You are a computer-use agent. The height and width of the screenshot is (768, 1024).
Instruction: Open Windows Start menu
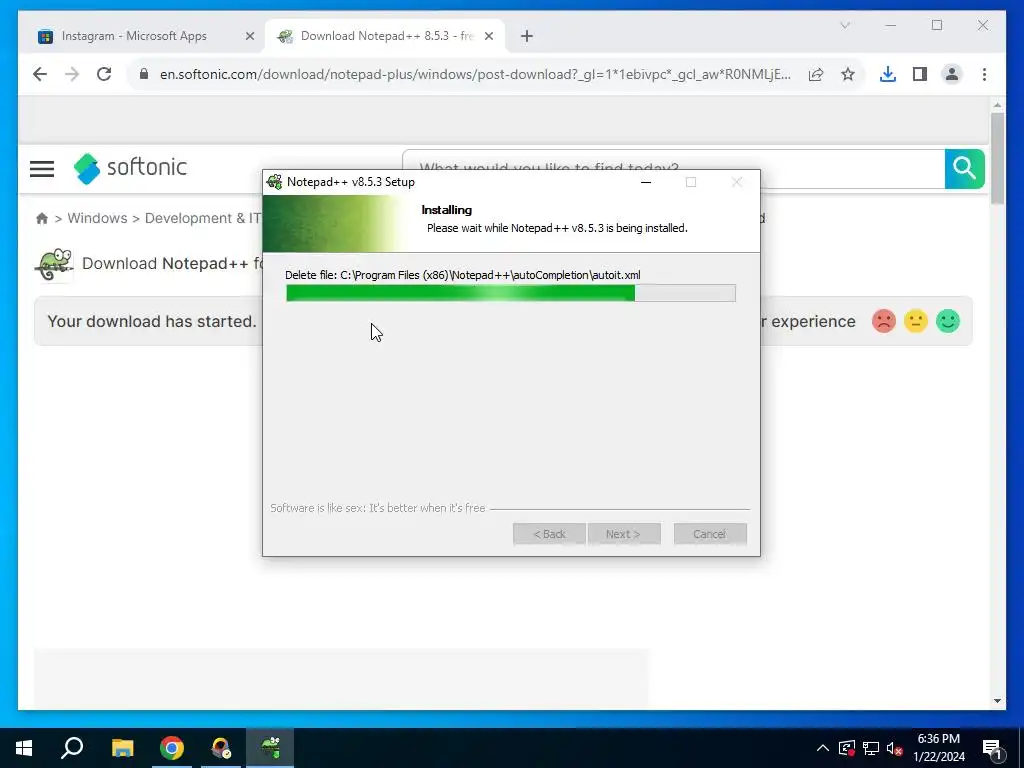pos(24,748)
